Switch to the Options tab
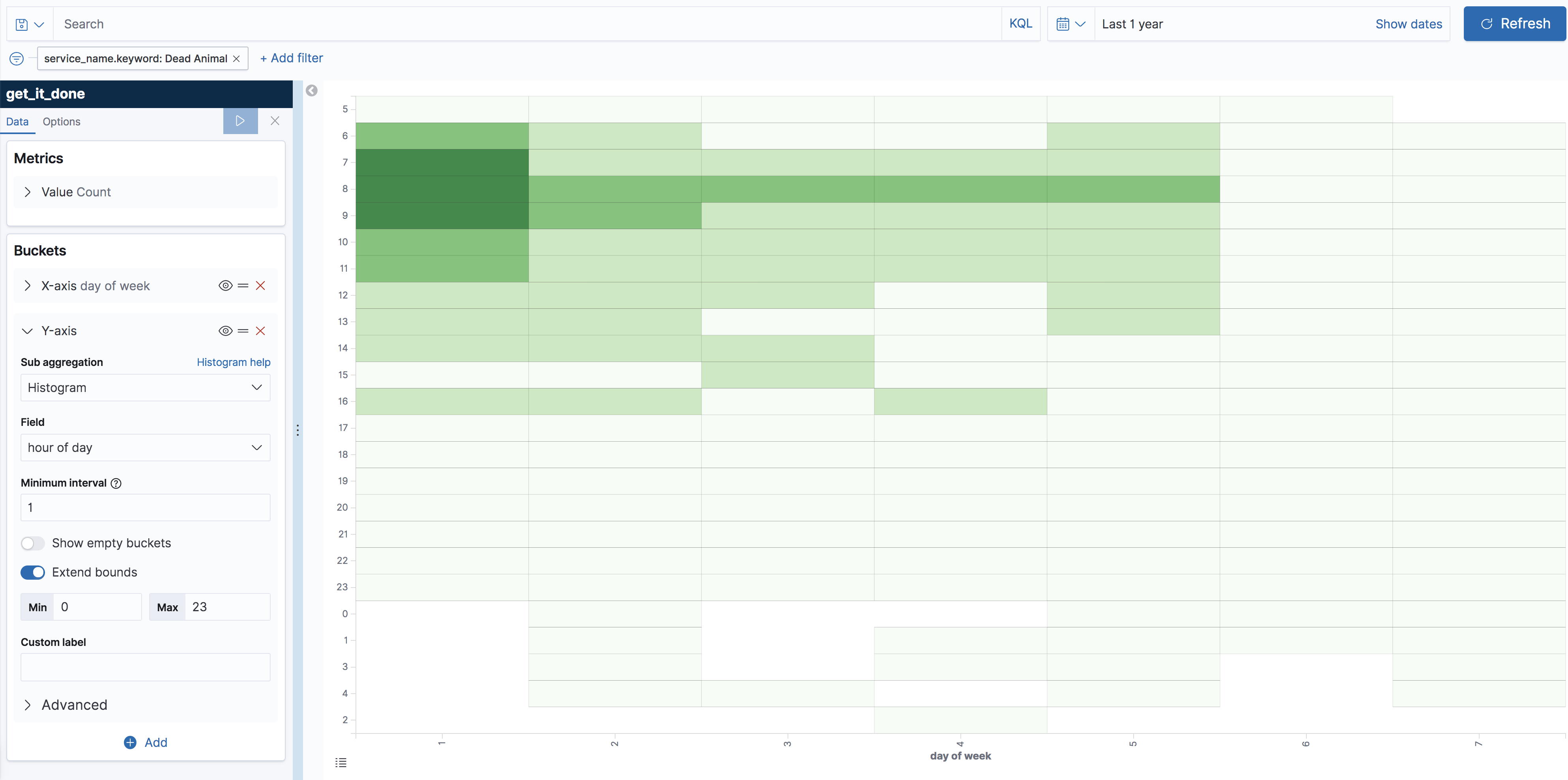This screenshot has width=1568, height=780. point(61,121)
